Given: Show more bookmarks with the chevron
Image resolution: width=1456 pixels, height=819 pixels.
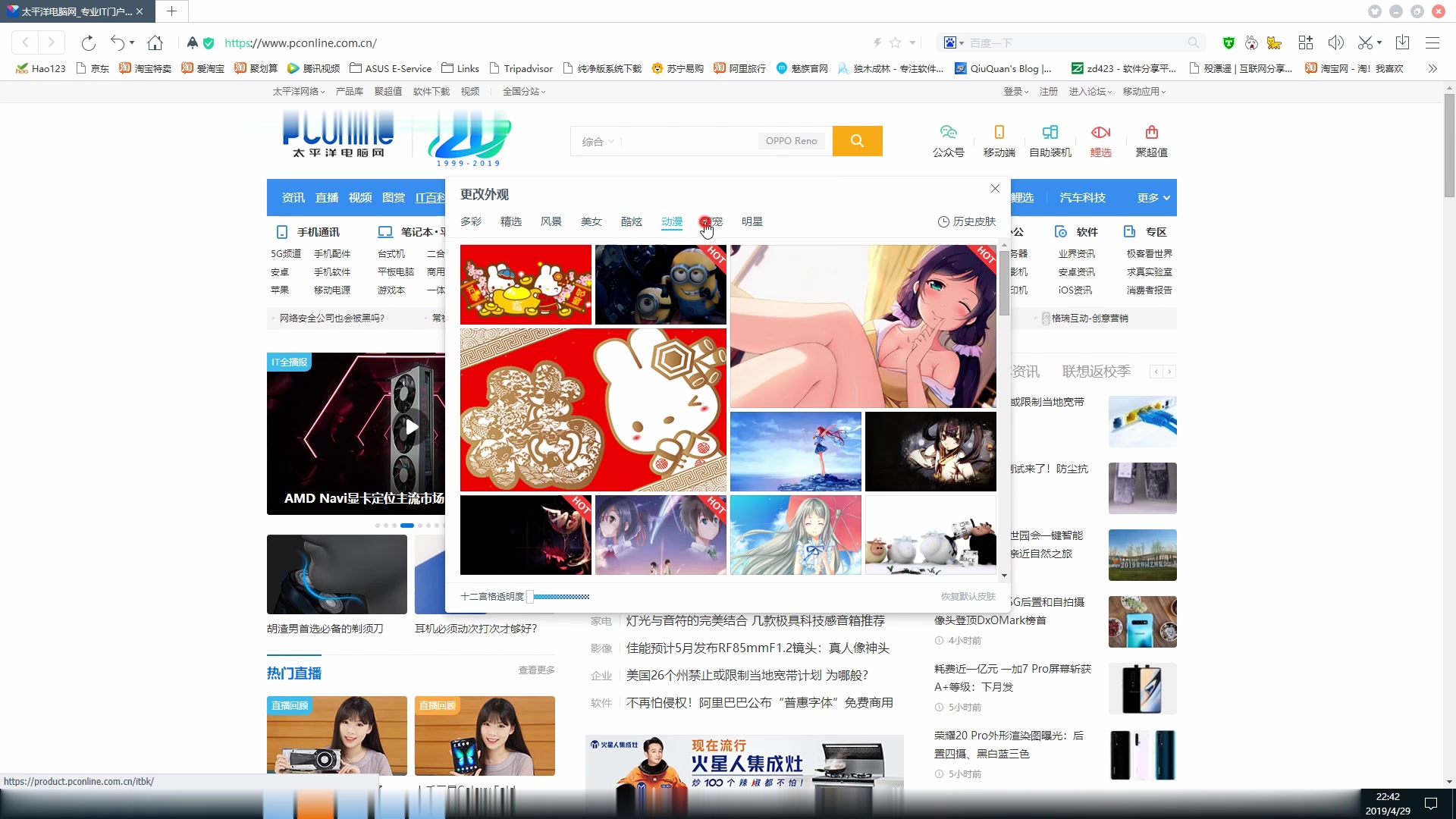Looking at the screenshot, I should tap(1432, 68).
